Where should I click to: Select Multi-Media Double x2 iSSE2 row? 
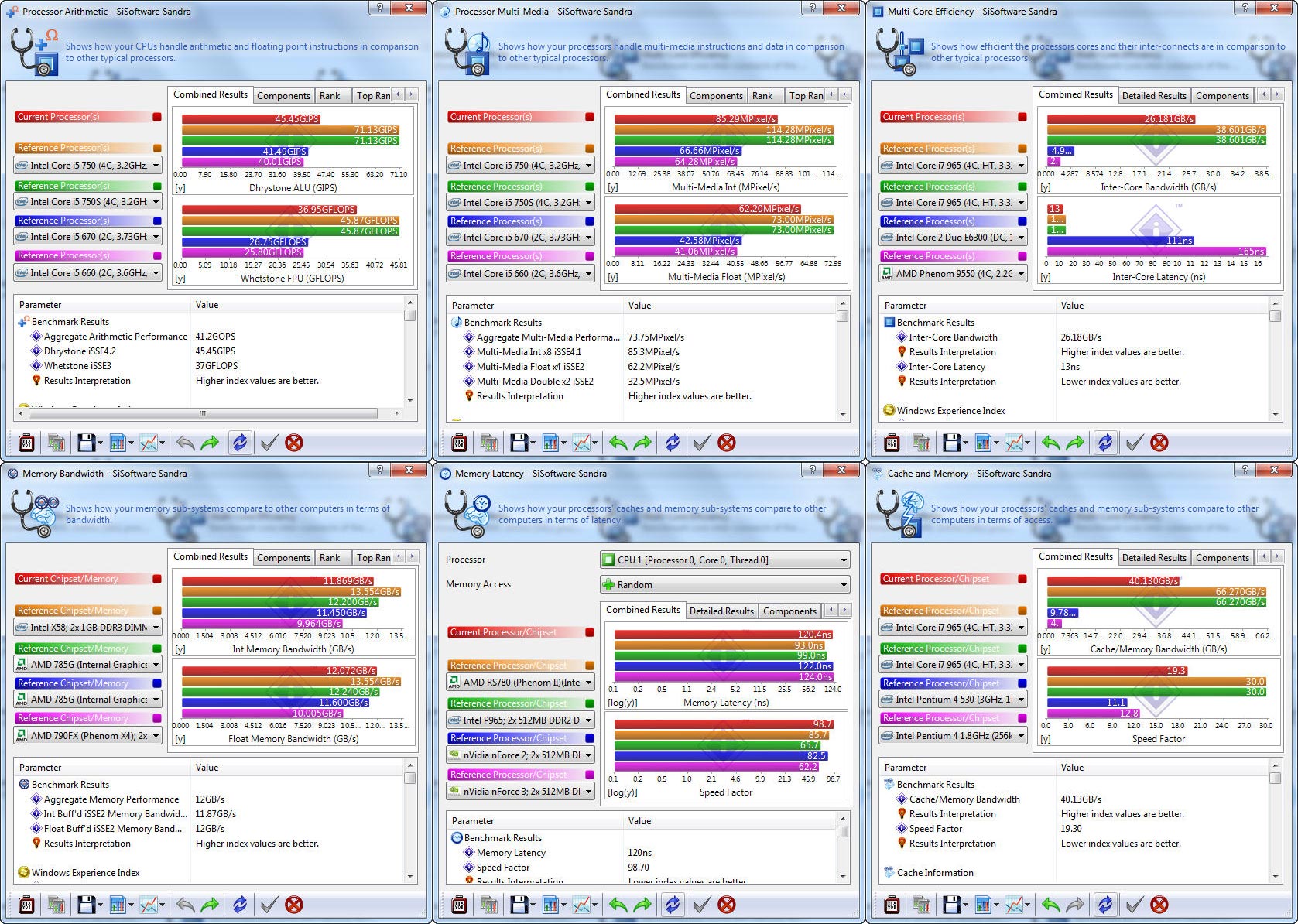pos(535,382)
